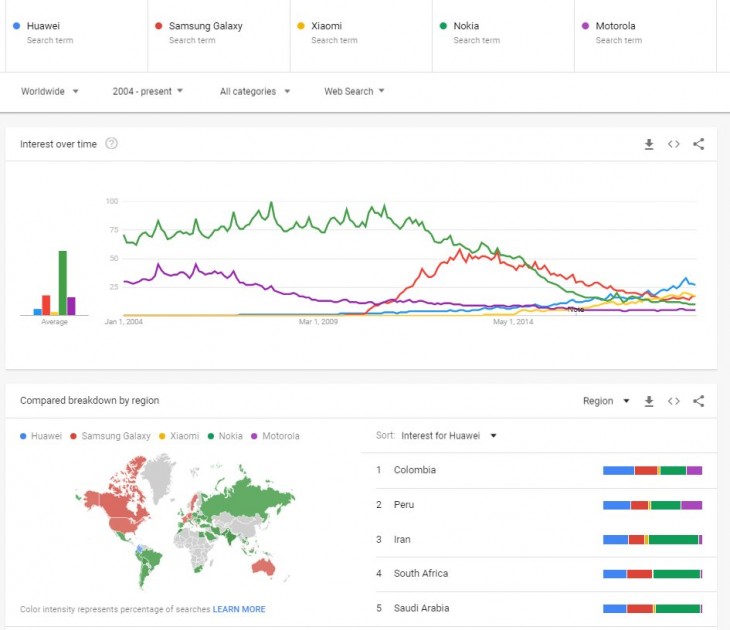Edit the Huawei search term box
This screenshot has width=730, height=630.
click(x=76, y=35)
